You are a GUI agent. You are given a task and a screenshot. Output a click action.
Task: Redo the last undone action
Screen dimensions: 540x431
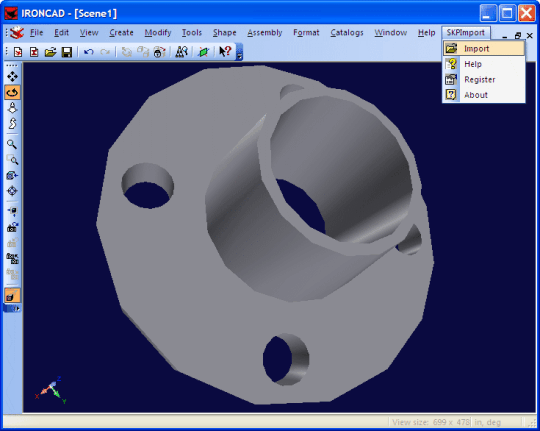[x=105, y=52]
